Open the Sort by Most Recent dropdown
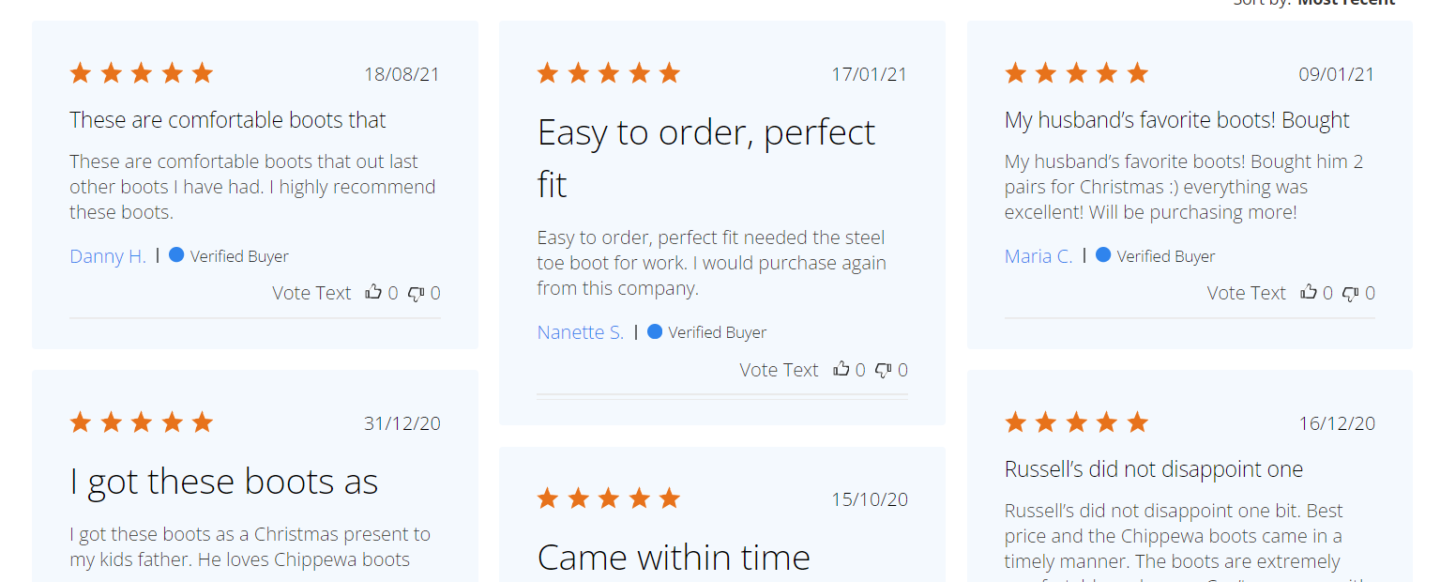 coord(1346,4)
